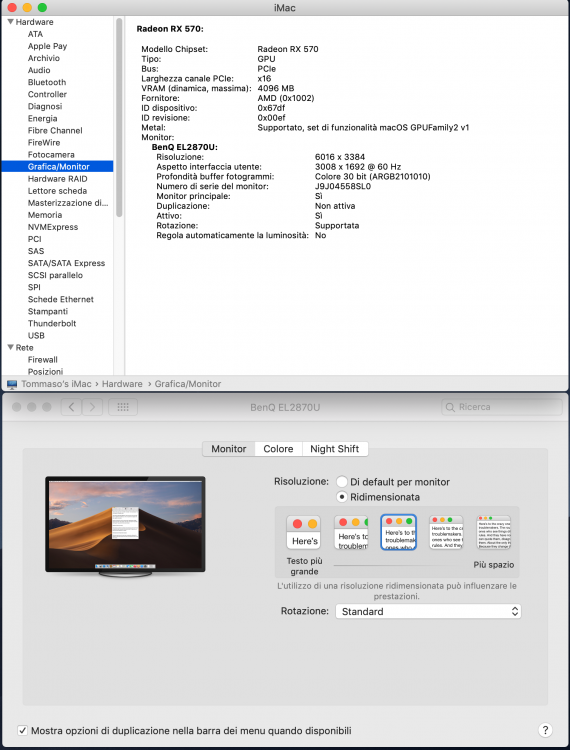Select USB in the sidebar

click(x=36, y=335)
